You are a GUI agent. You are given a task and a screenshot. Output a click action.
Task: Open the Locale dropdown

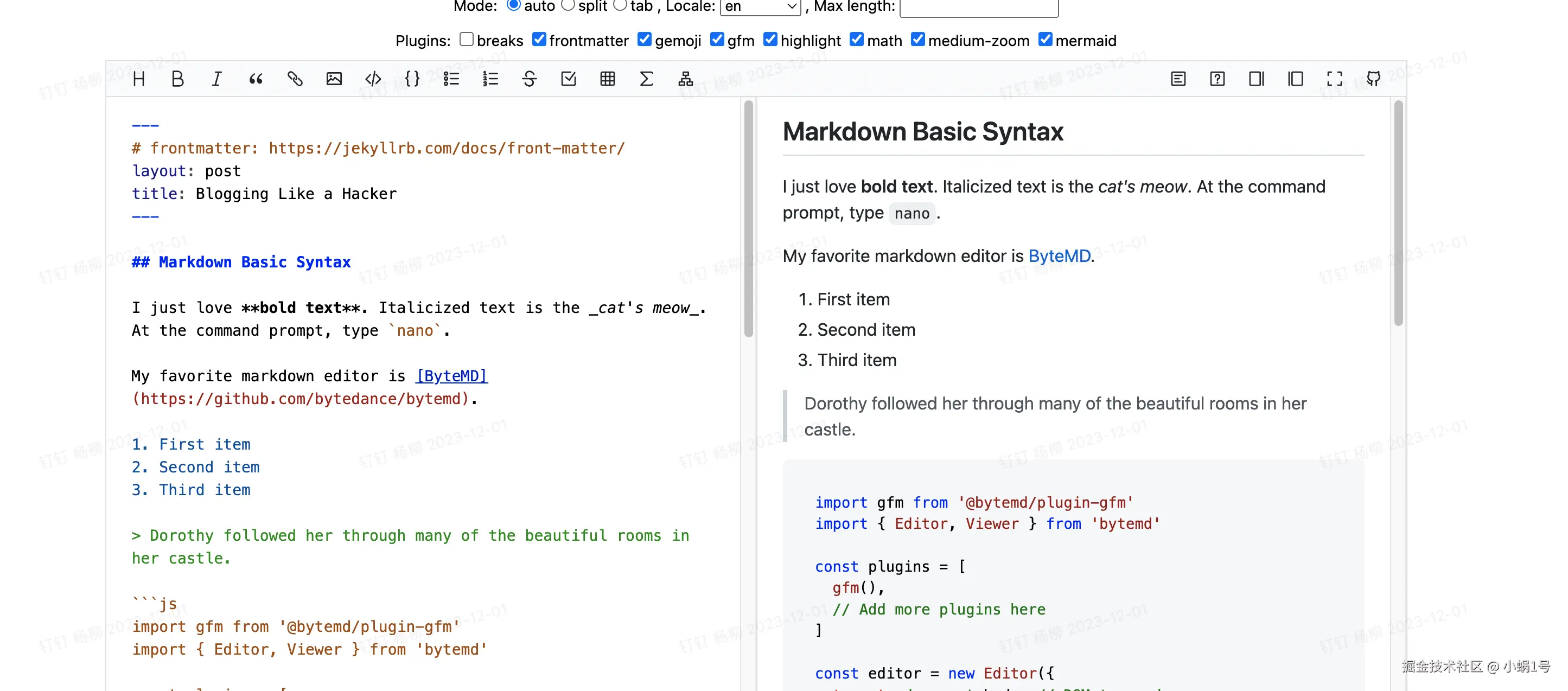760,7
